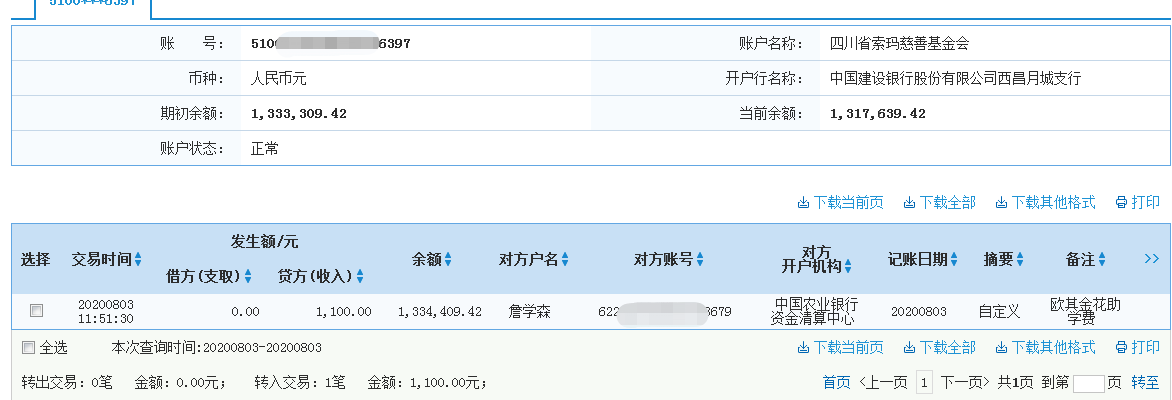This screenshot has height=400, width=1172.
Task: Select the account tab ending in 6397
Action: [x=93, y=5]
